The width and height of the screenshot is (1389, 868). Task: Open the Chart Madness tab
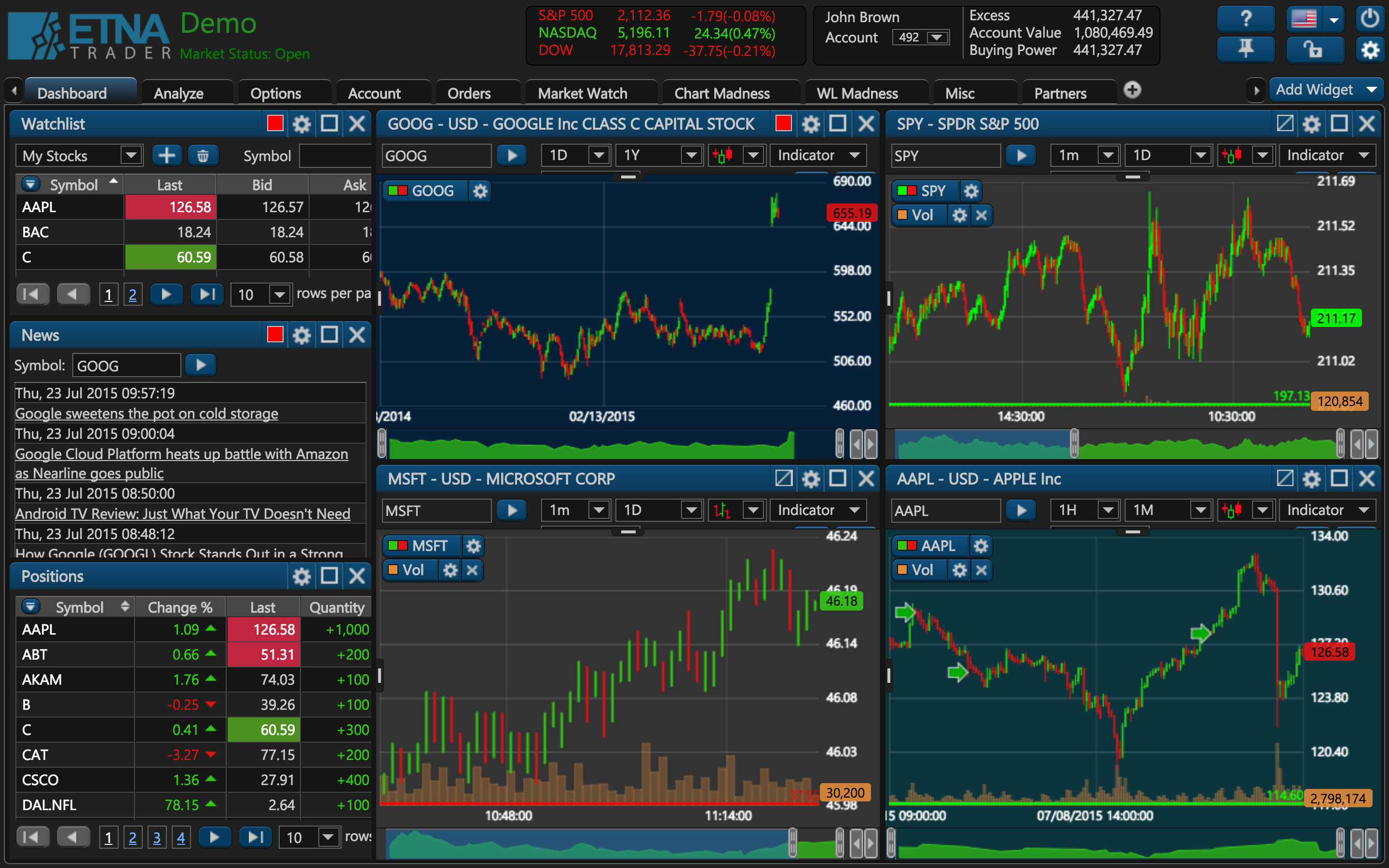click(x=722, y=93)
